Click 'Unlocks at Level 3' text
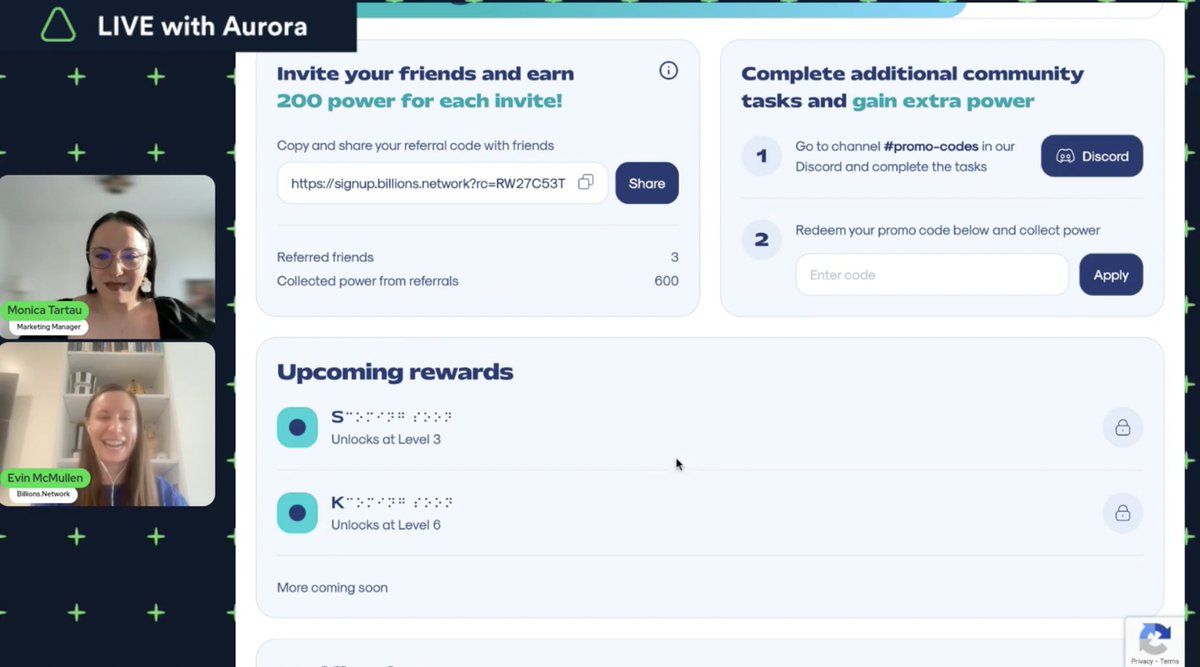 (386, 439)
